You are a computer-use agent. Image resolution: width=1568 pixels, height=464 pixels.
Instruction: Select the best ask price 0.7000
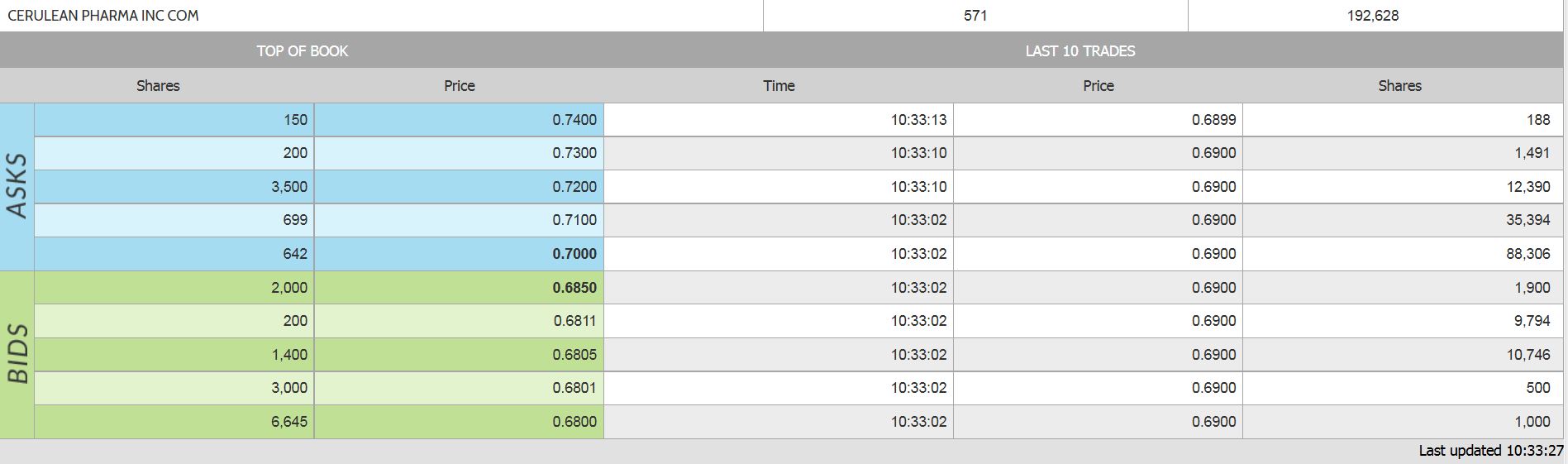click(x=574, y=254)
